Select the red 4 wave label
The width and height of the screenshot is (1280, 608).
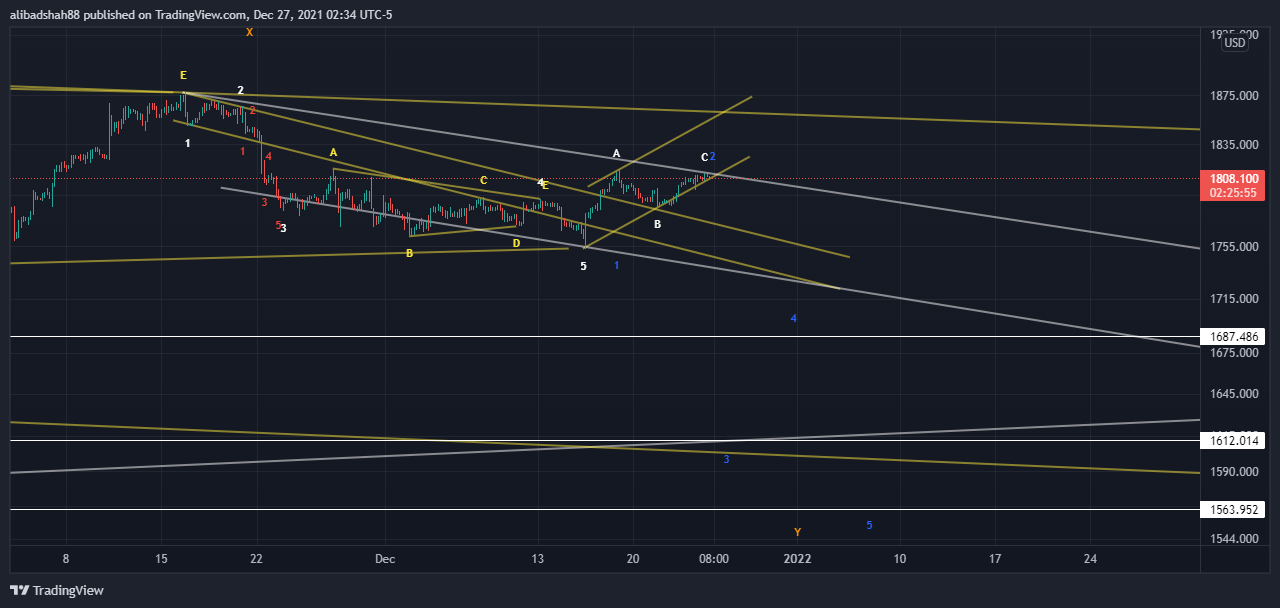point(269,156)
